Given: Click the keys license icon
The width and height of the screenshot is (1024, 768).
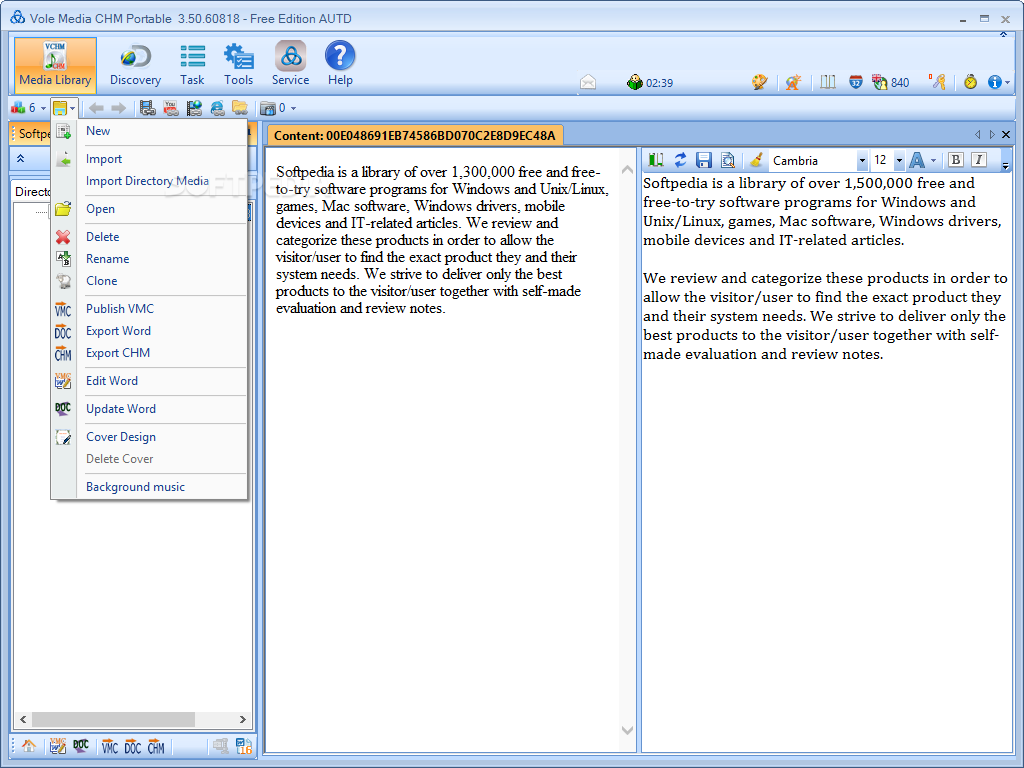Looking at the screenshot, I should pos(937,82).
